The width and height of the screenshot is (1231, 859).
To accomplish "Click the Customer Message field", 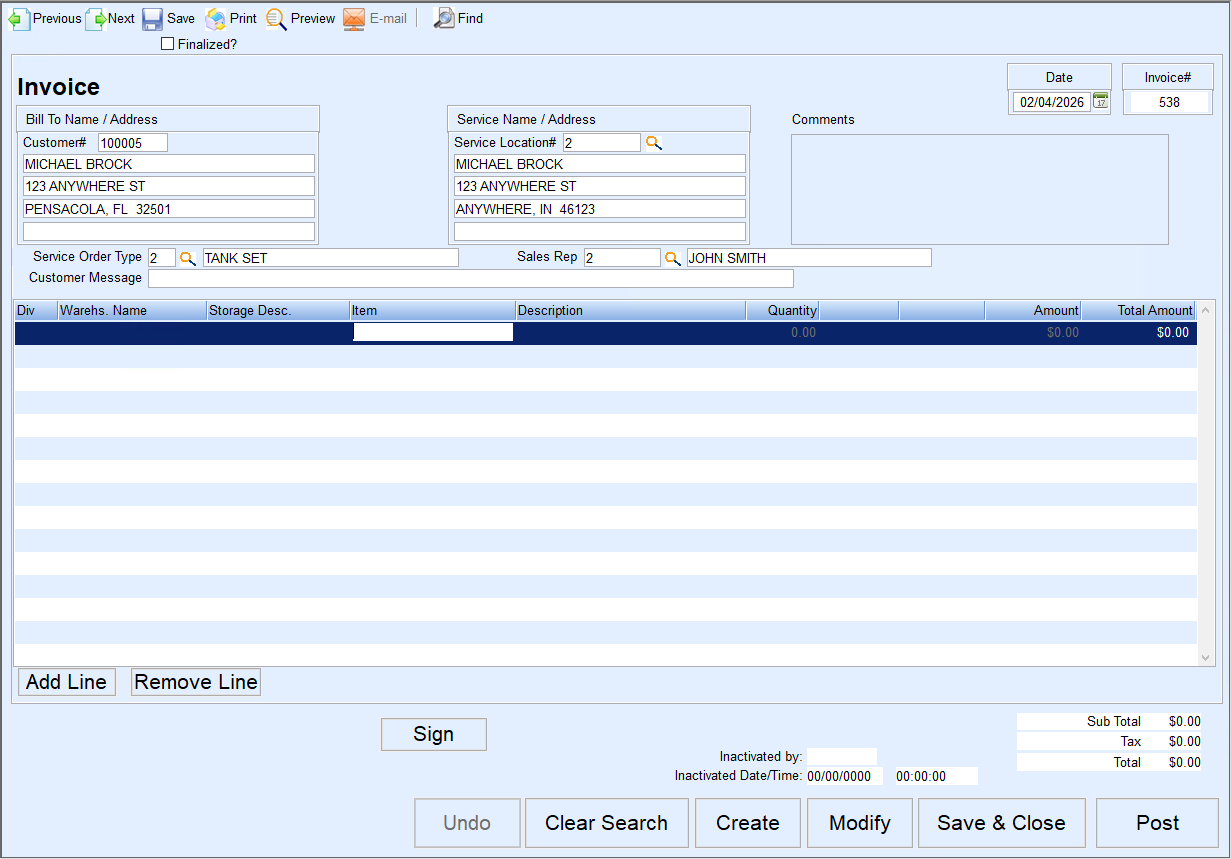I will [x=471, y=278].
